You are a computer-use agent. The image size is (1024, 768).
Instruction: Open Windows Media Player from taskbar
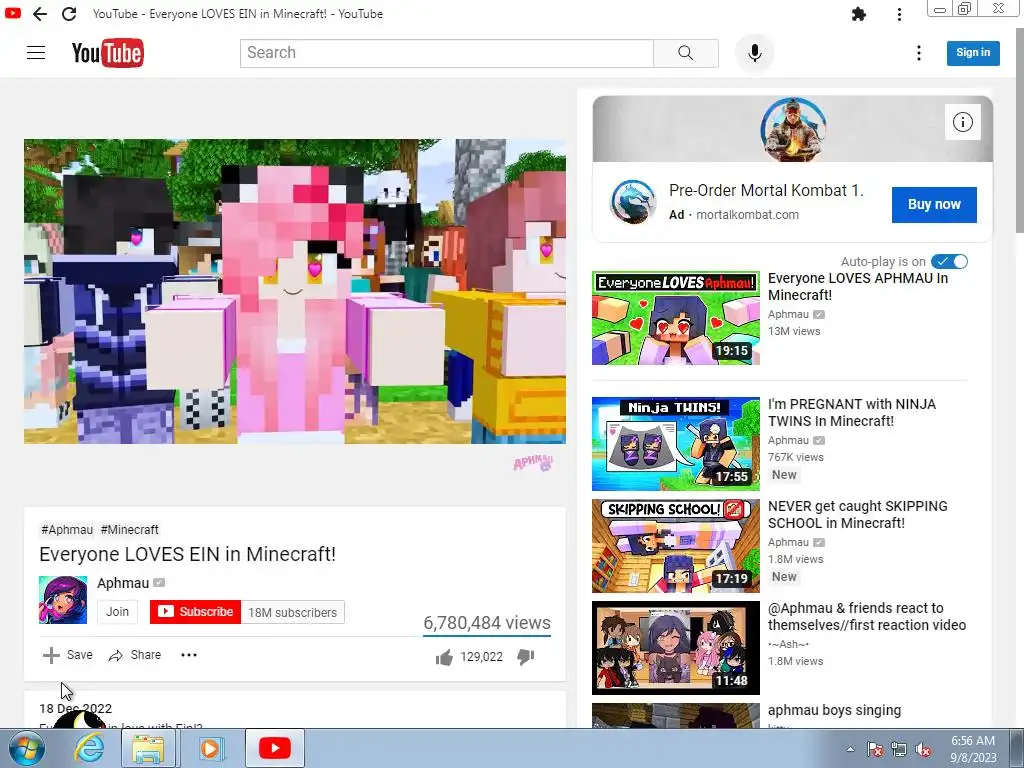click(210, 748)
